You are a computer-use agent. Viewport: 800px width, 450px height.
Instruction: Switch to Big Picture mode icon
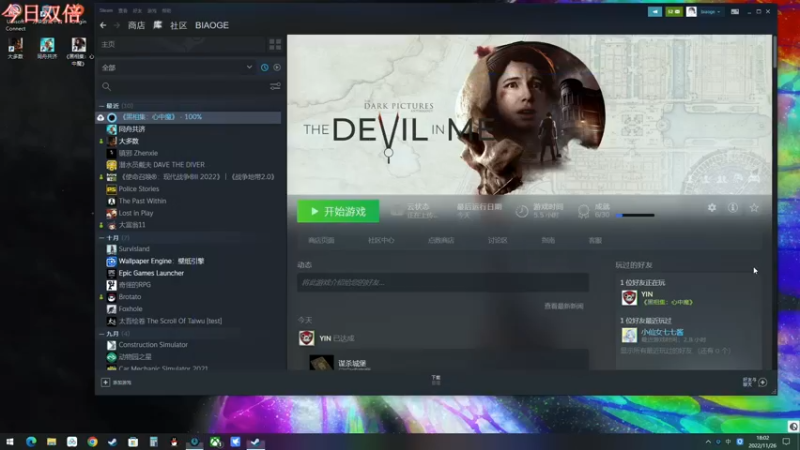[735, 11]
